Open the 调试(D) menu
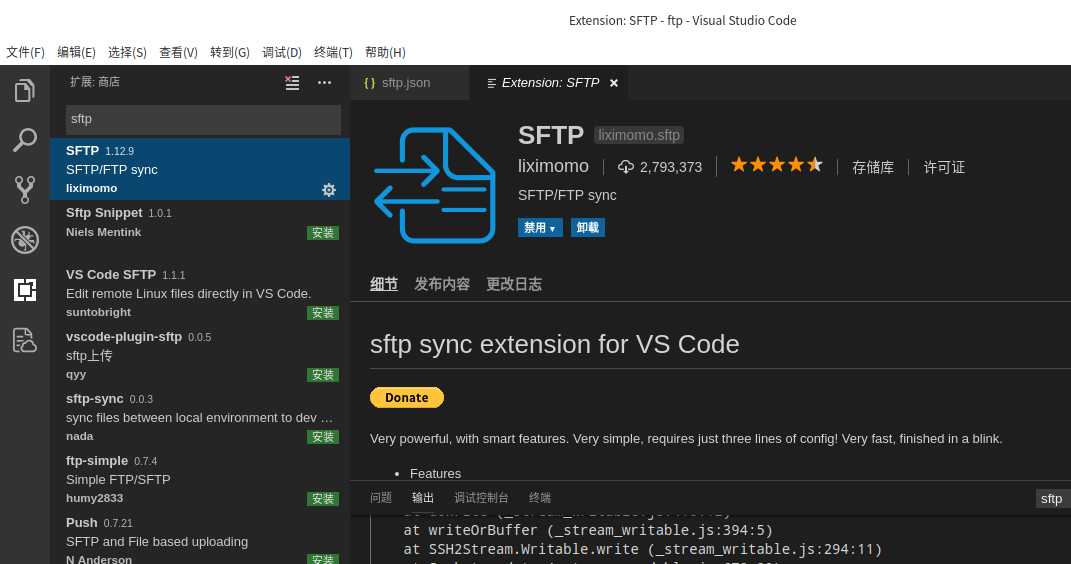 point(281,53)
